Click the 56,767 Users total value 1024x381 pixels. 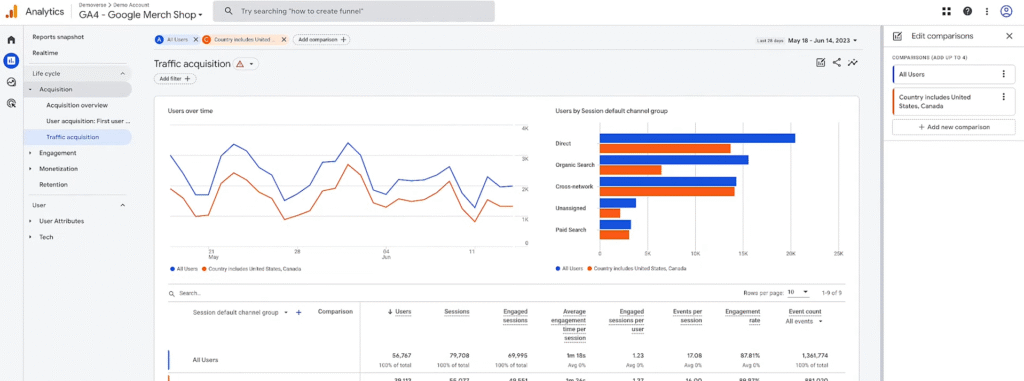pyautogui.click(x=402, y=356)
